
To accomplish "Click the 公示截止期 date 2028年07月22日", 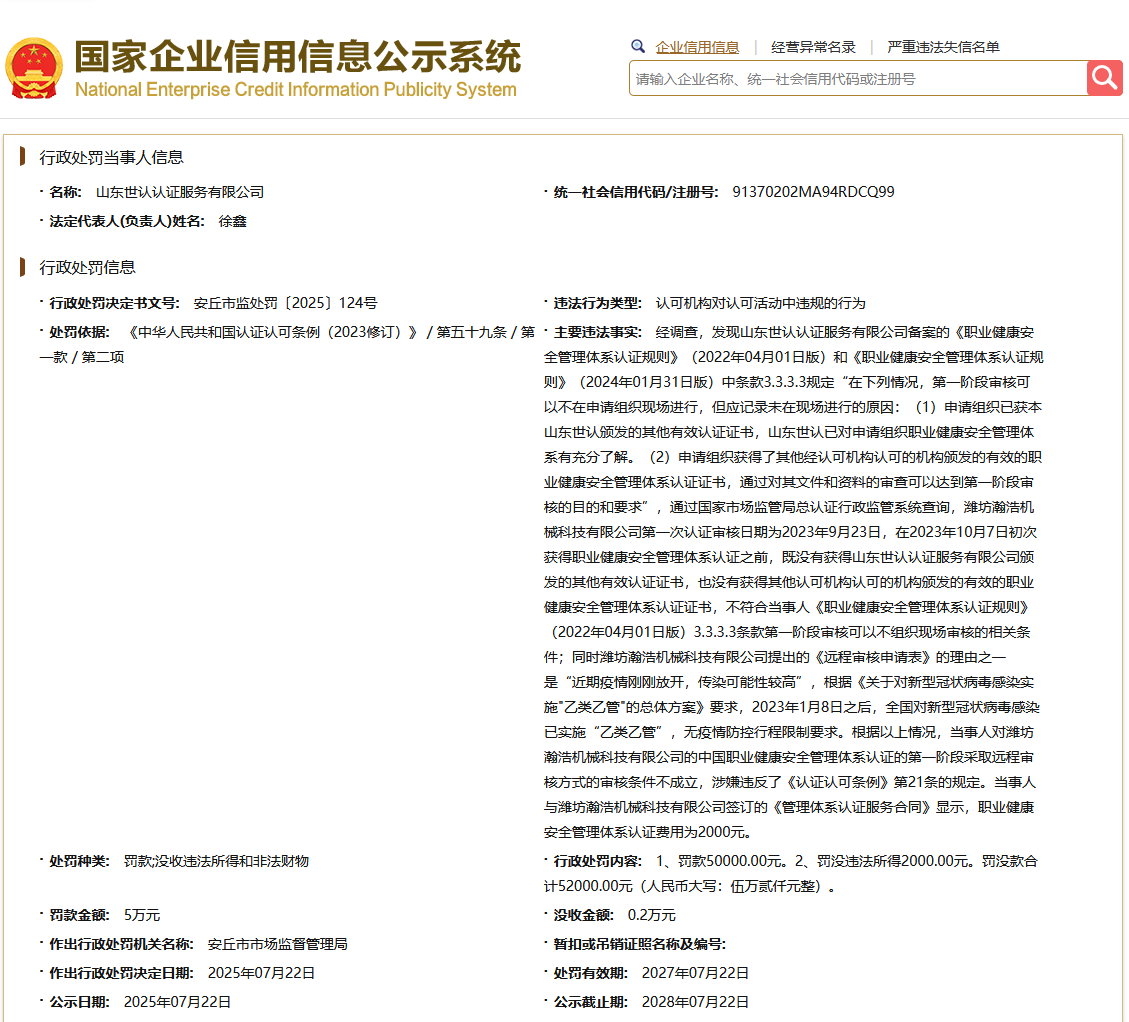I will point(696,1002).
